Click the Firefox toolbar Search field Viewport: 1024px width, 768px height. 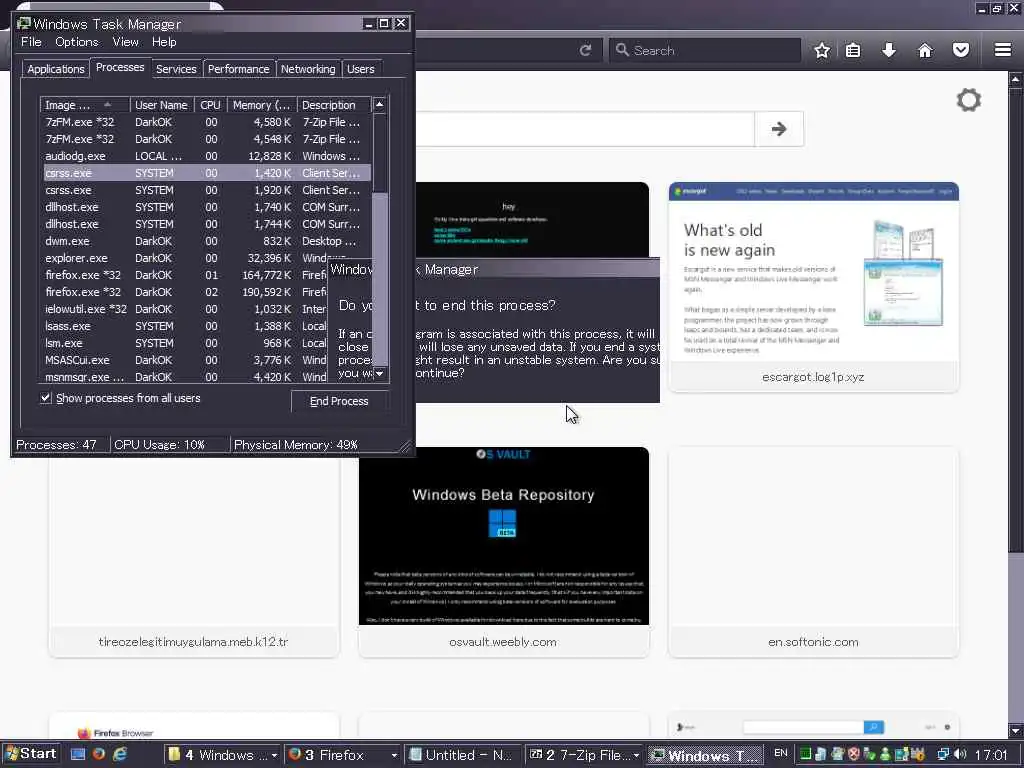coord(705,50)
